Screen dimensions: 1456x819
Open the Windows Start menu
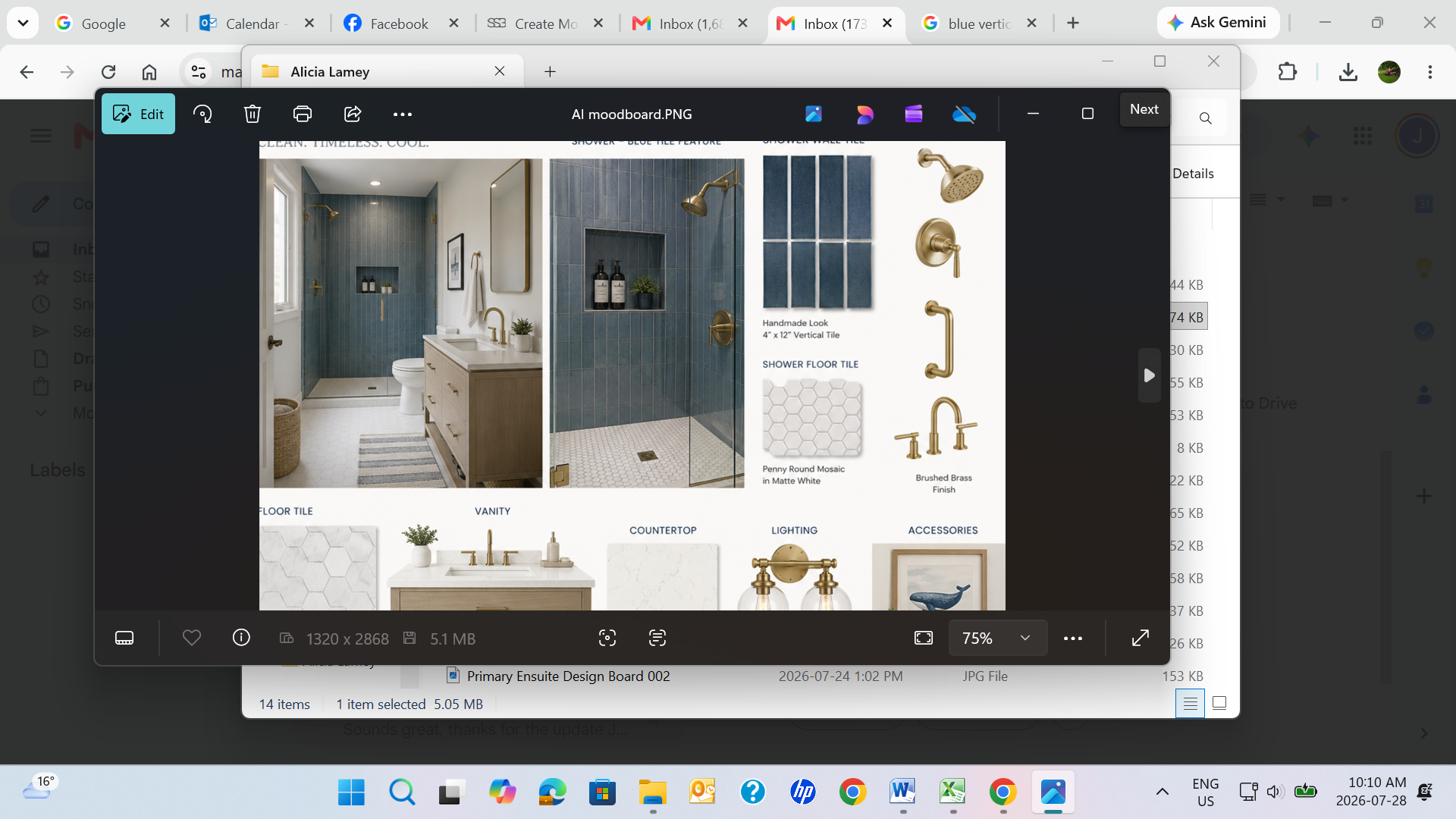351,792
